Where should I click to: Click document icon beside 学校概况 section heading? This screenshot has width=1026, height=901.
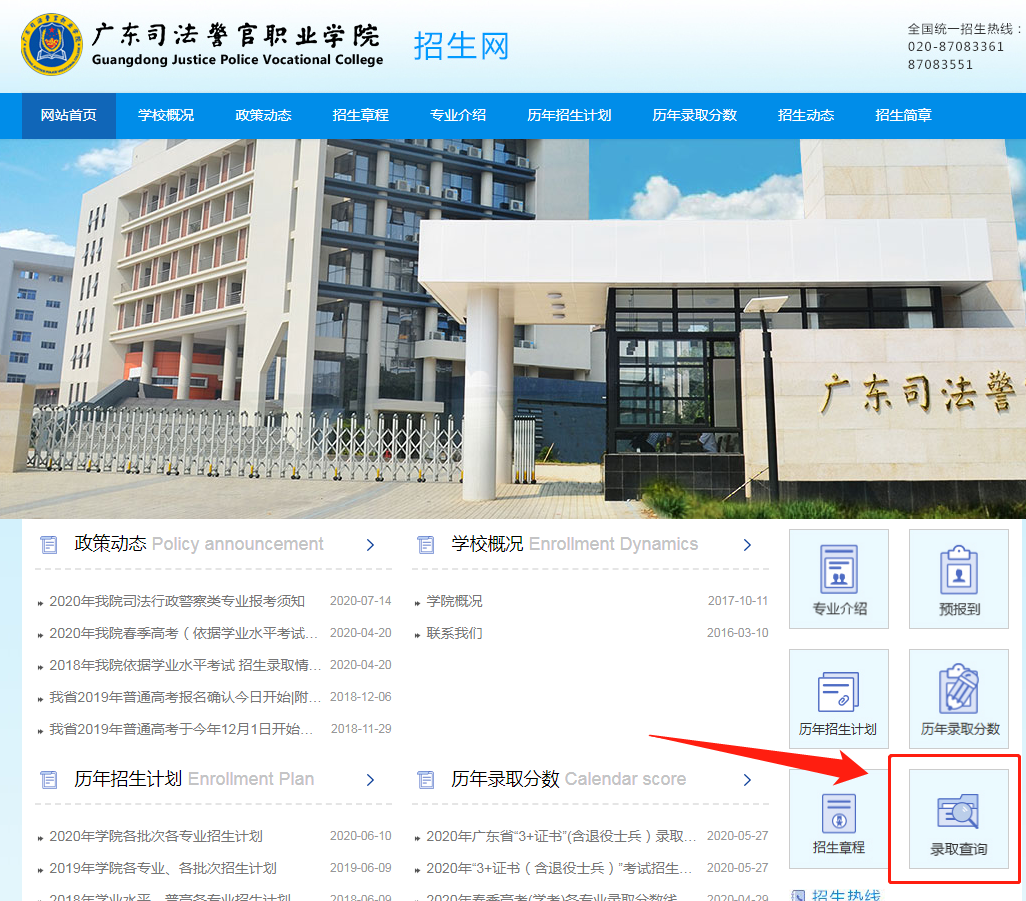426,544
